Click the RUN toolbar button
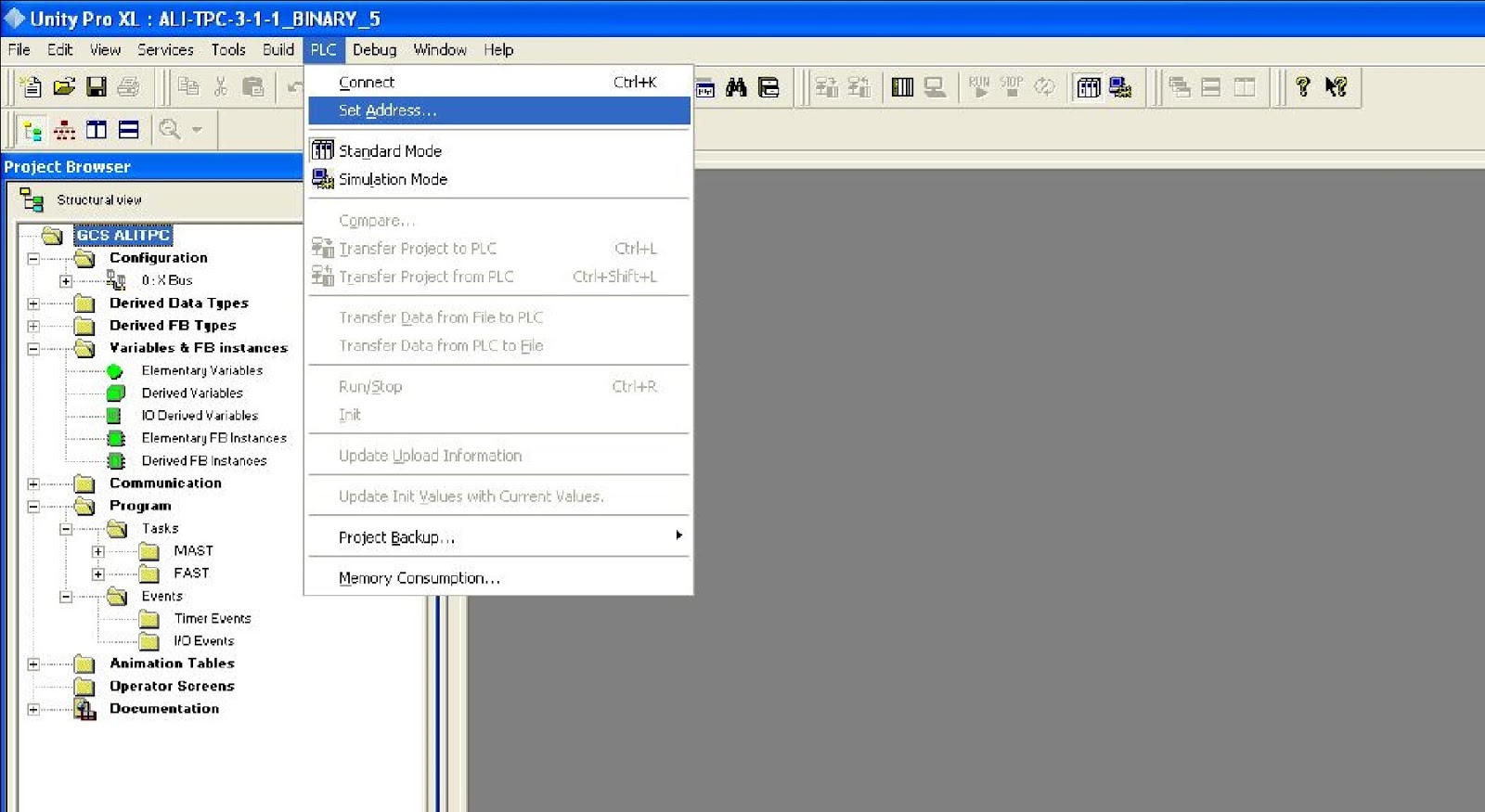Viewport: 1485px width, 812px height. pos(979,86)
